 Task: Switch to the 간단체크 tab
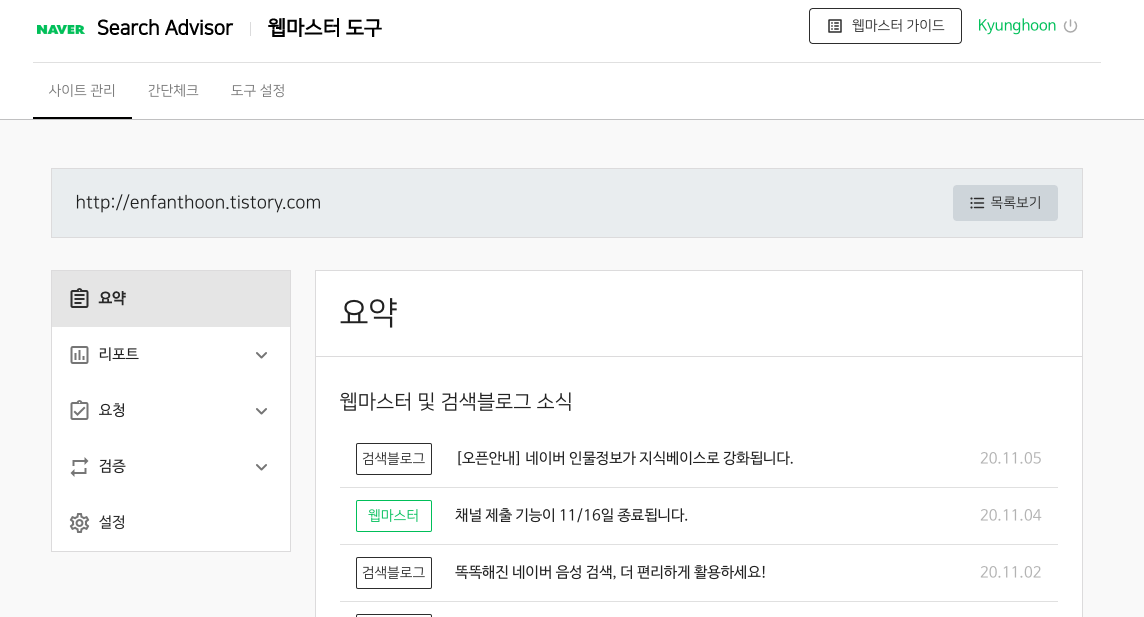coord(173,90)
